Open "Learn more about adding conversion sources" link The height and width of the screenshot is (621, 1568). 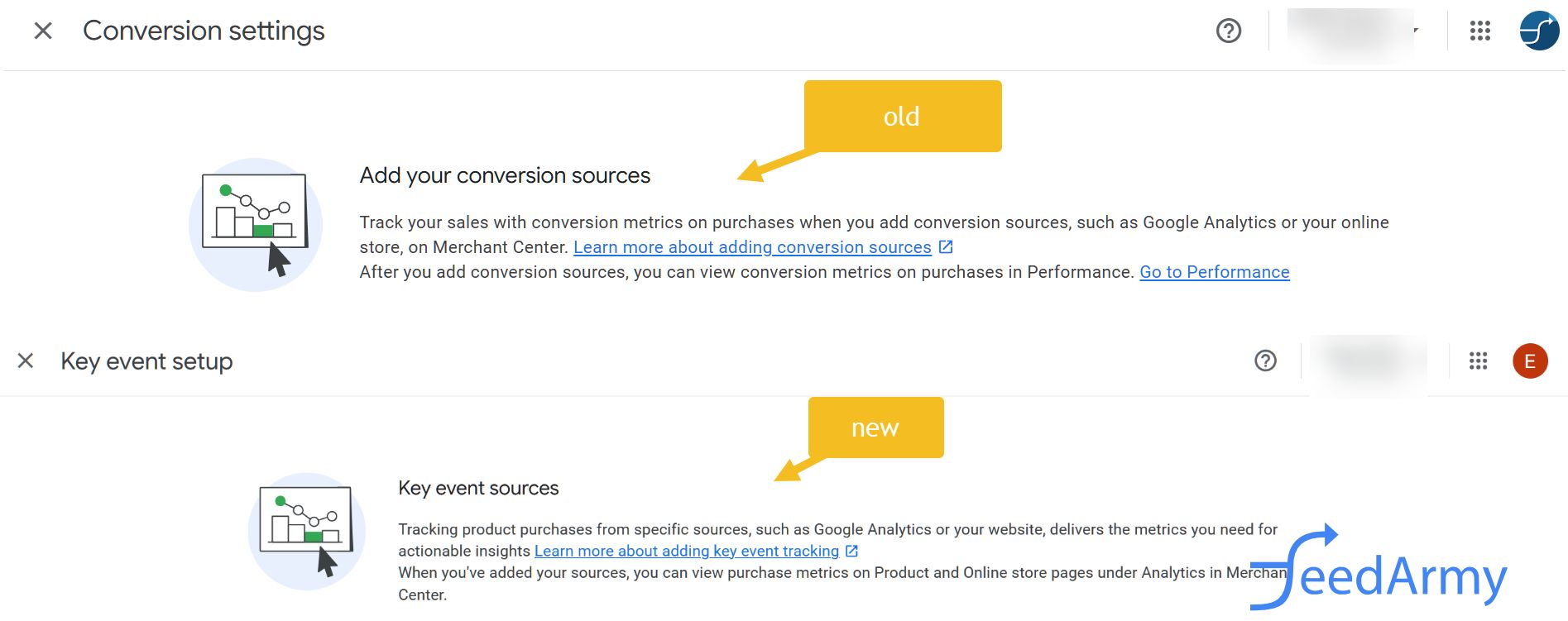pos(752,247)
